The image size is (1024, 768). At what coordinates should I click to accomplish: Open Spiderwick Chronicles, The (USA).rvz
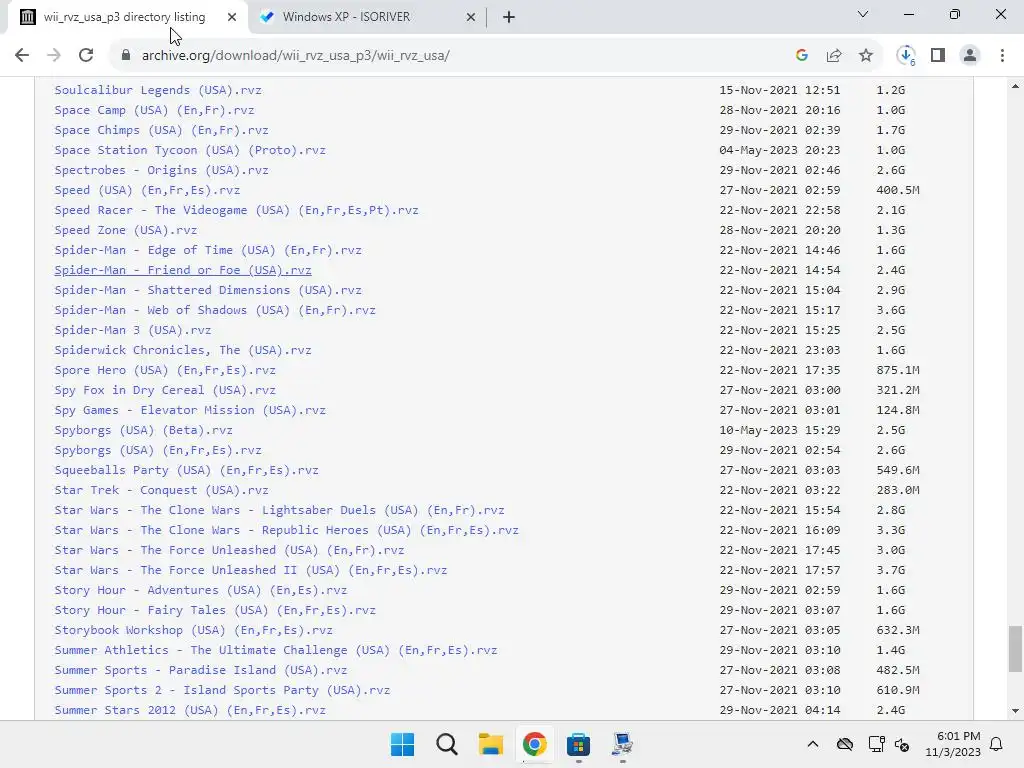tap(183, 350)
